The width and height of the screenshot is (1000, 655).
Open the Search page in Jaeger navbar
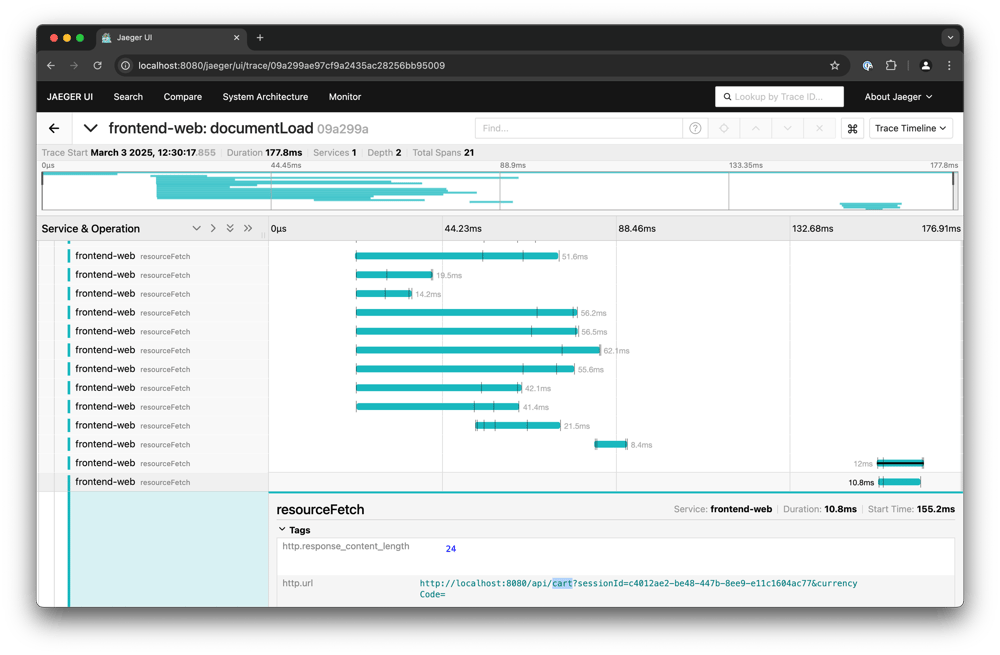click(x=128, y=97)
